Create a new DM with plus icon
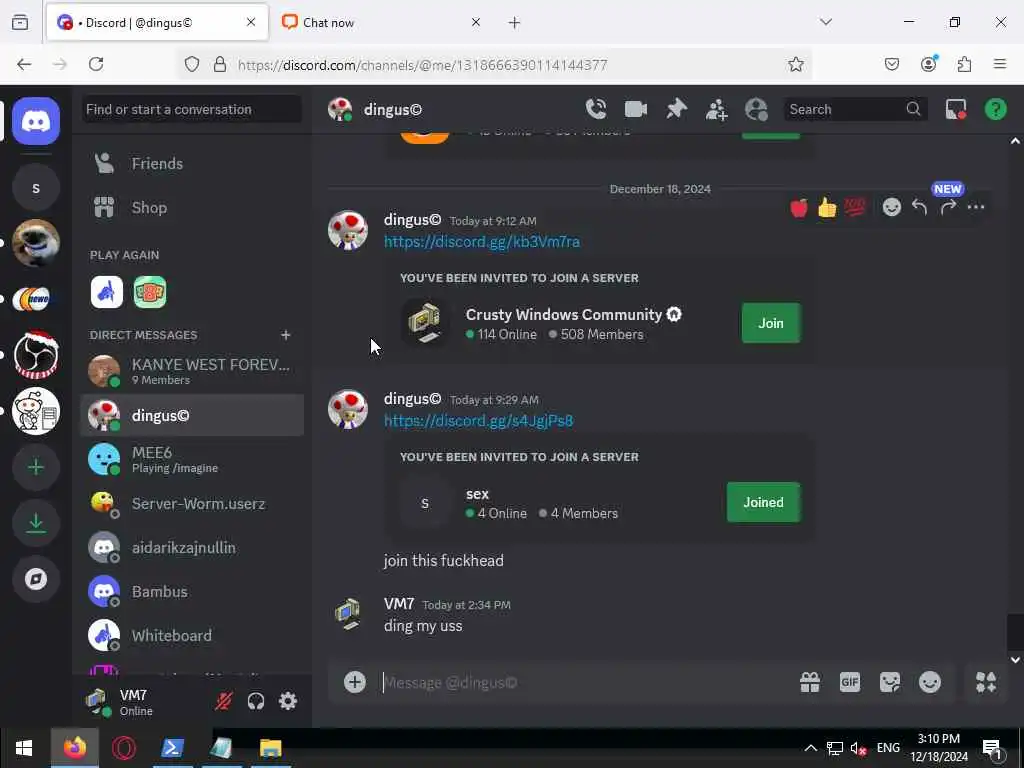1024x768 pixels. (285, 335)
